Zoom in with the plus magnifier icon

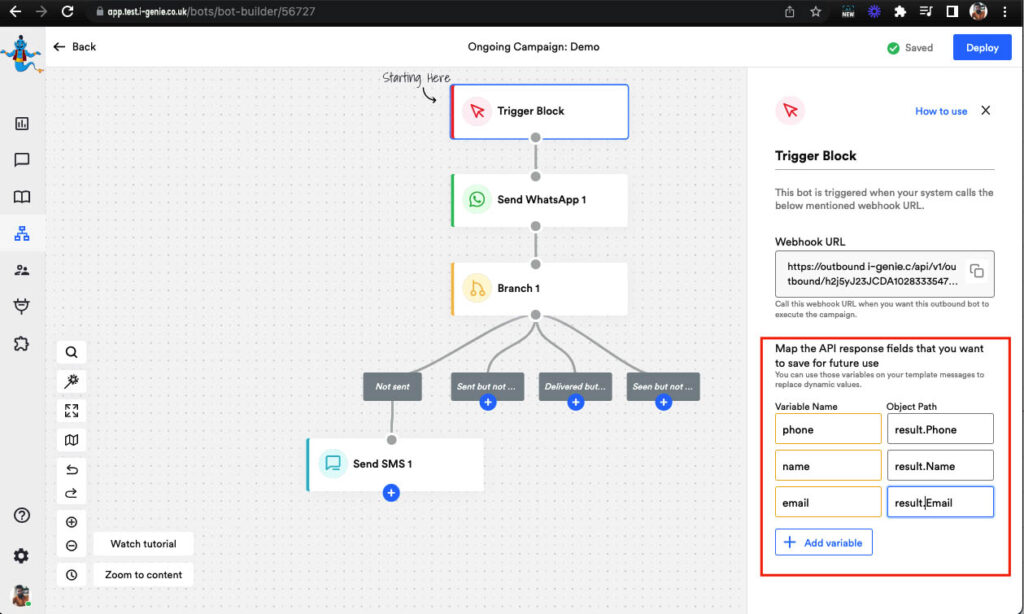coord(72,522)
